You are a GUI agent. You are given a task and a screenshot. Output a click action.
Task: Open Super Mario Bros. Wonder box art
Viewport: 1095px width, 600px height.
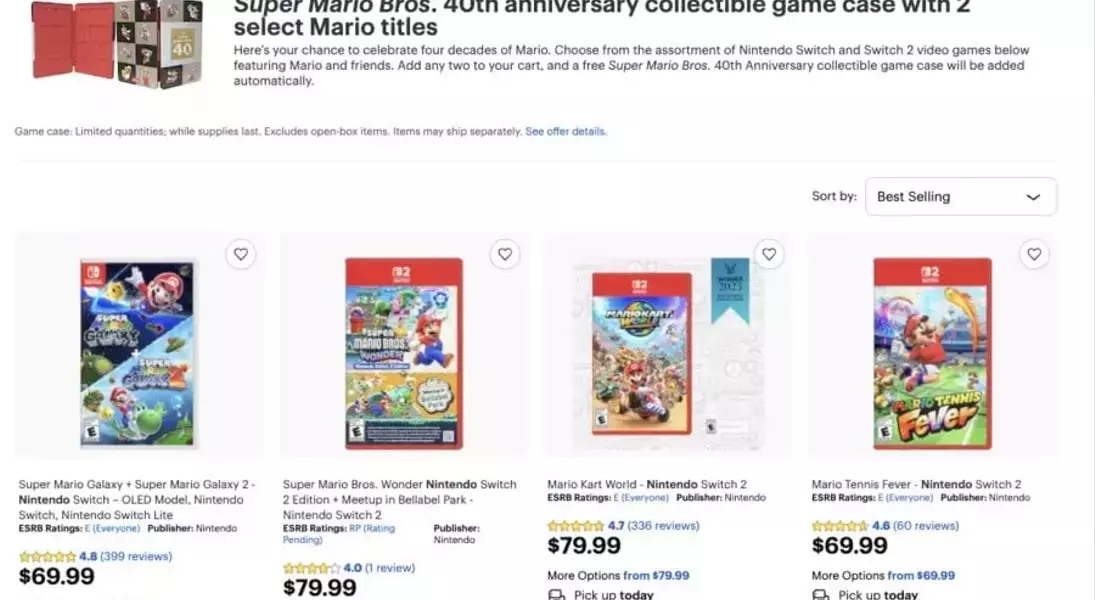tap(403, 353)
